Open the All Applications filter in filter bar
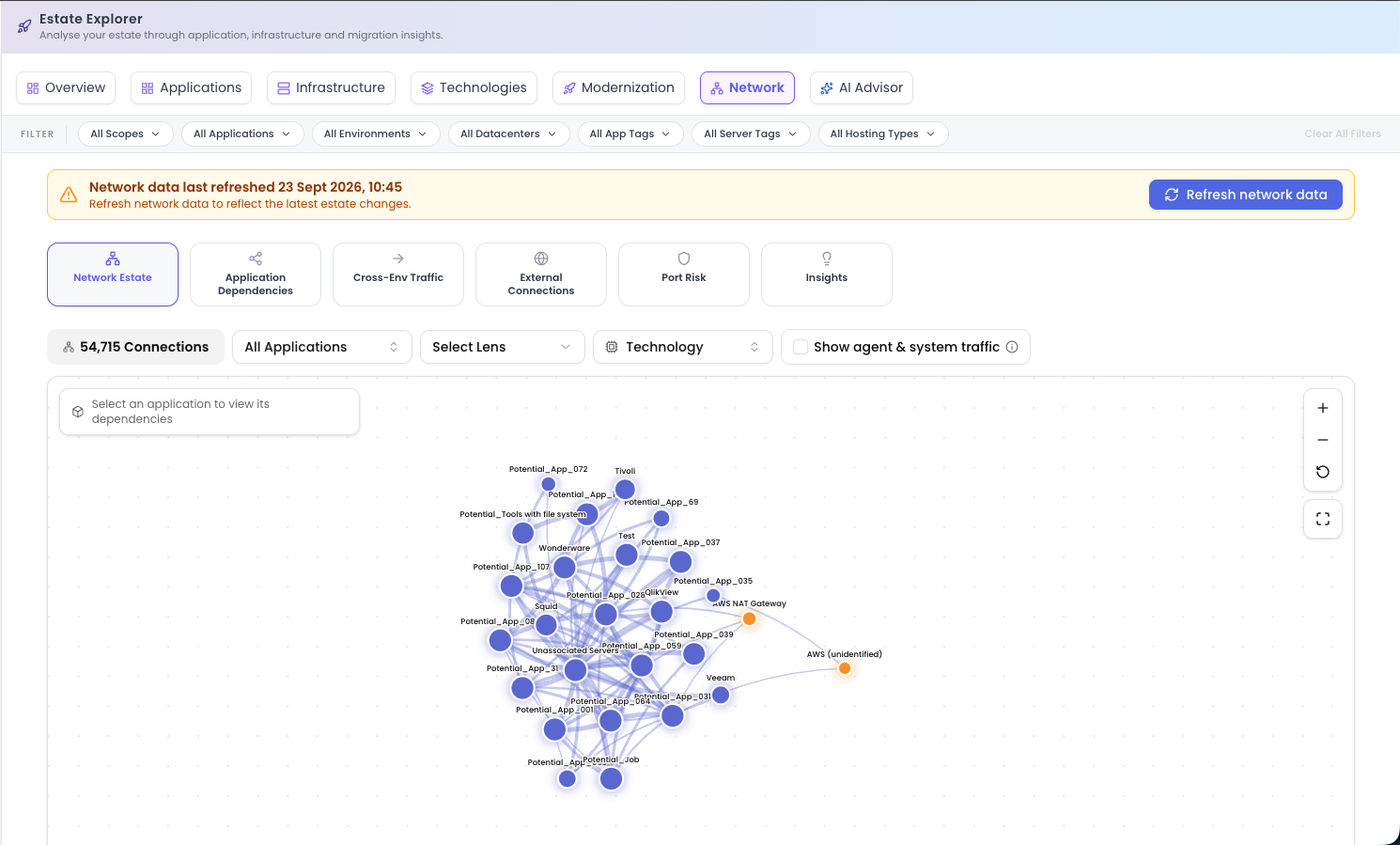The image size is (1400, 845). (x=242, y=133)
